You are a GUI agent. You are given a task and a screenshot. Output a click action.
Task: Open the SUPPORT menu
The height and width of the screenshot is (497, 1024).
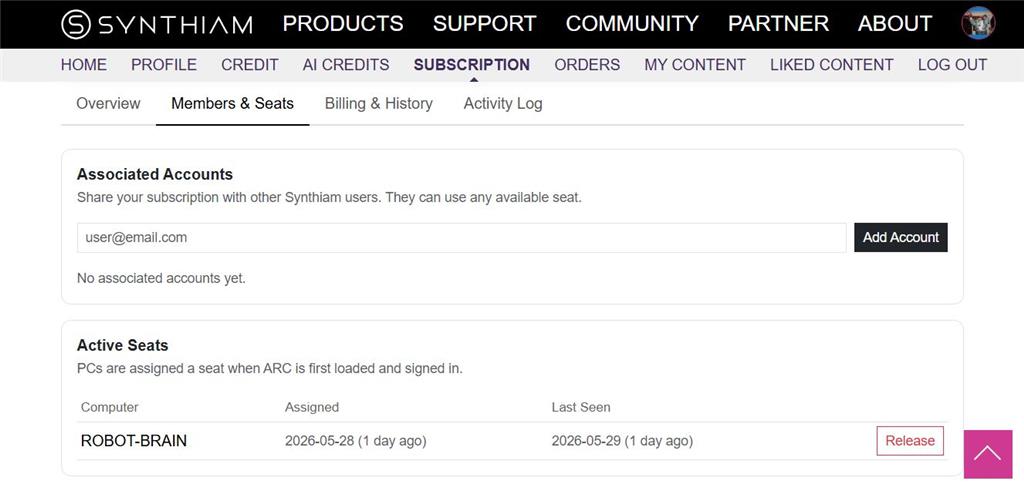(x=485, y=24)
